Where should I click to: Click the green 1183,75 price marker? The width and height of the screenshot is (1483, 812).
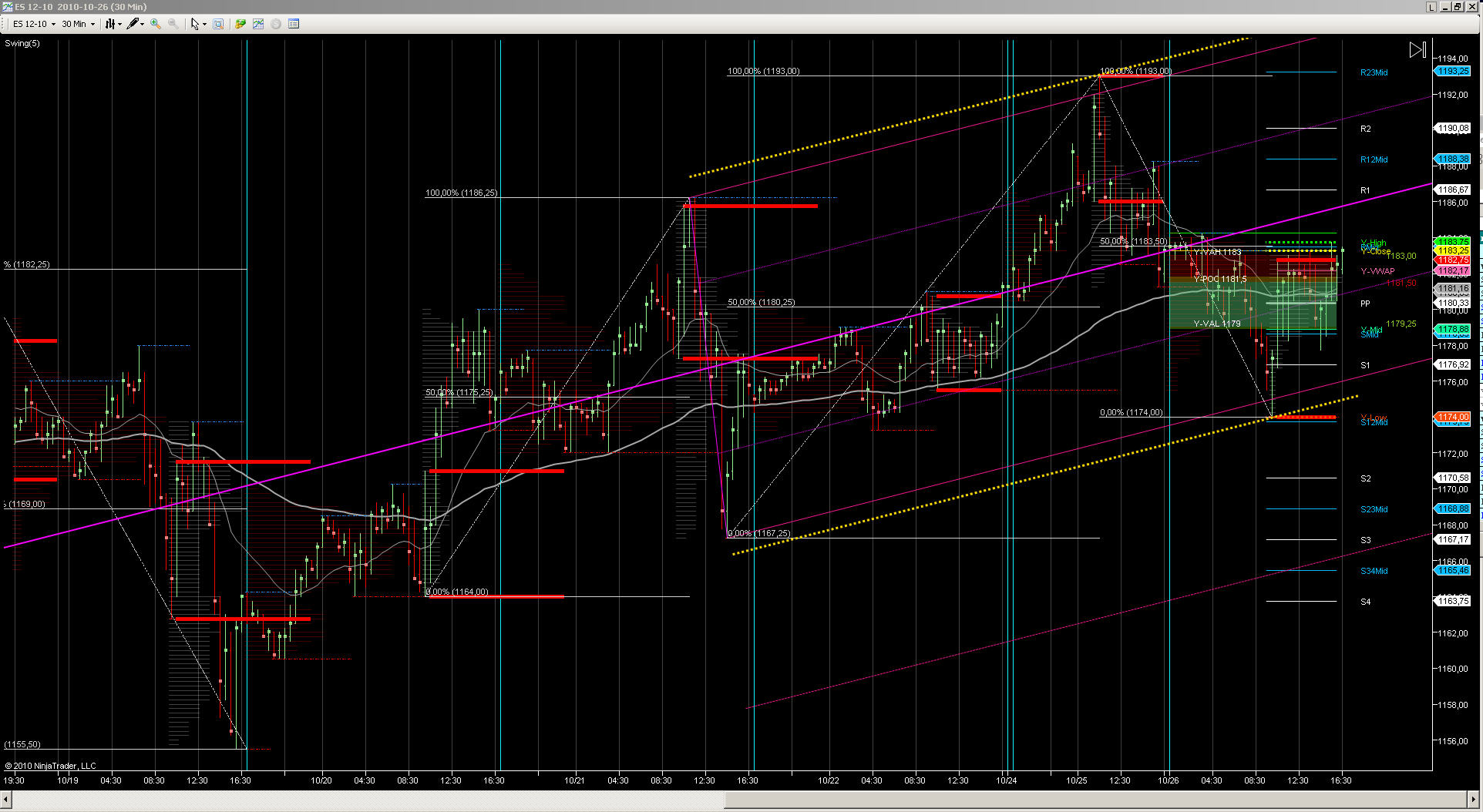(1452, 241)
